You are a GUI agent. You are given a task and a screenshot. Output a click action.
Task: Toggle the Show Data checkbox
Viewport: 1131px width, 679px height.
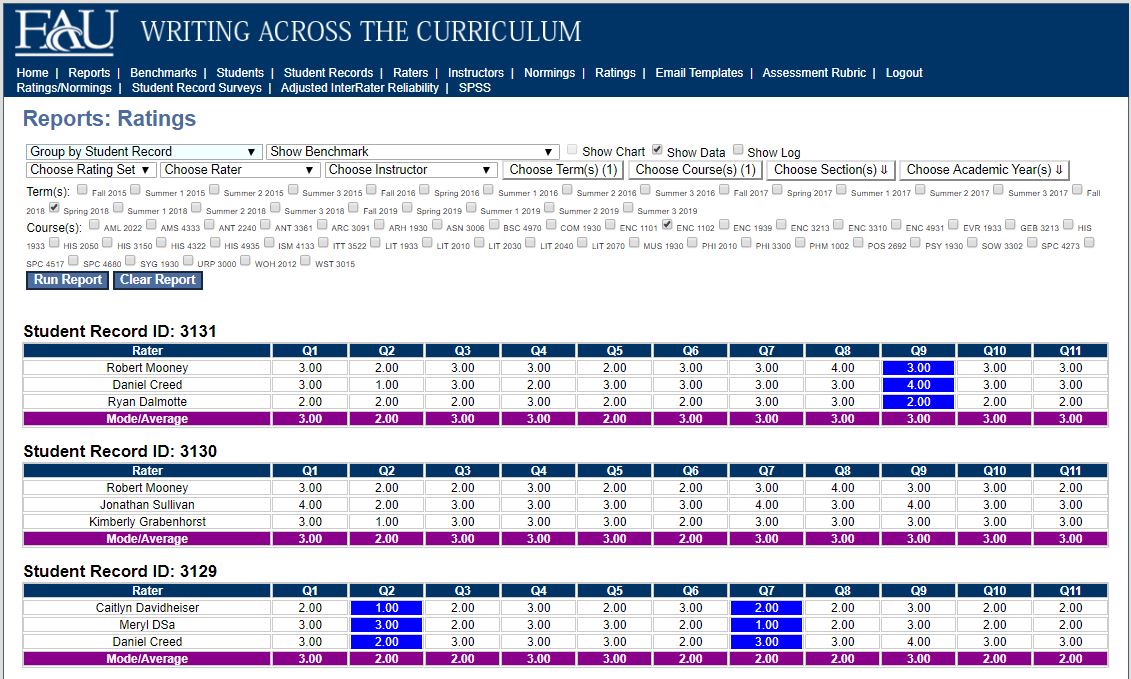657,150
